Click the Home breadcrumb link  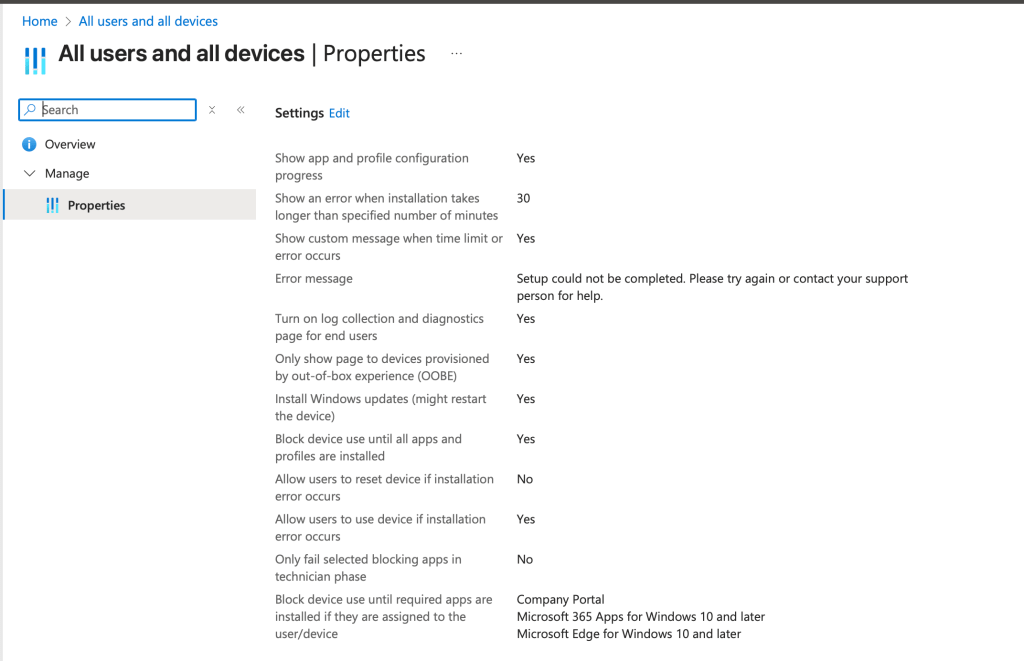(x=39, y=21)
